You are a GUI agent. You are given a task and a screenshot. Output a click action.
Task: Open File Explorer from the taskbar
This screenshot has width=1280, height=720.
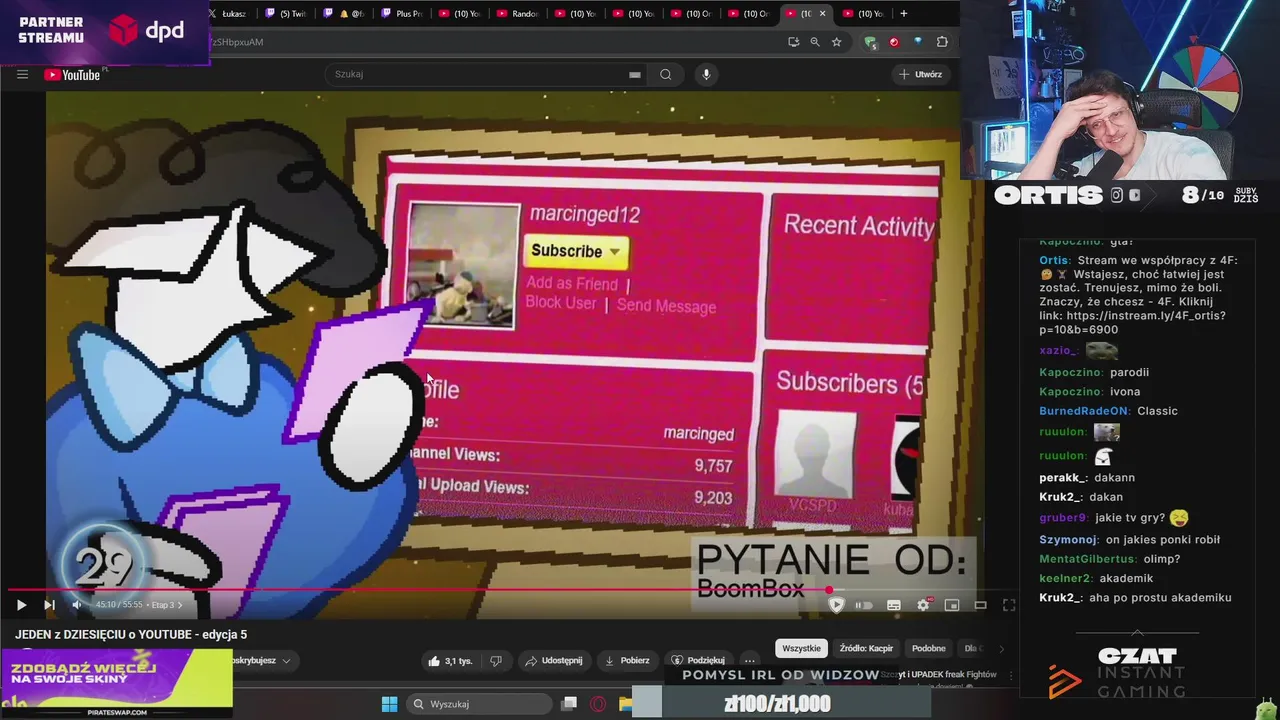(x=625, y=704)
